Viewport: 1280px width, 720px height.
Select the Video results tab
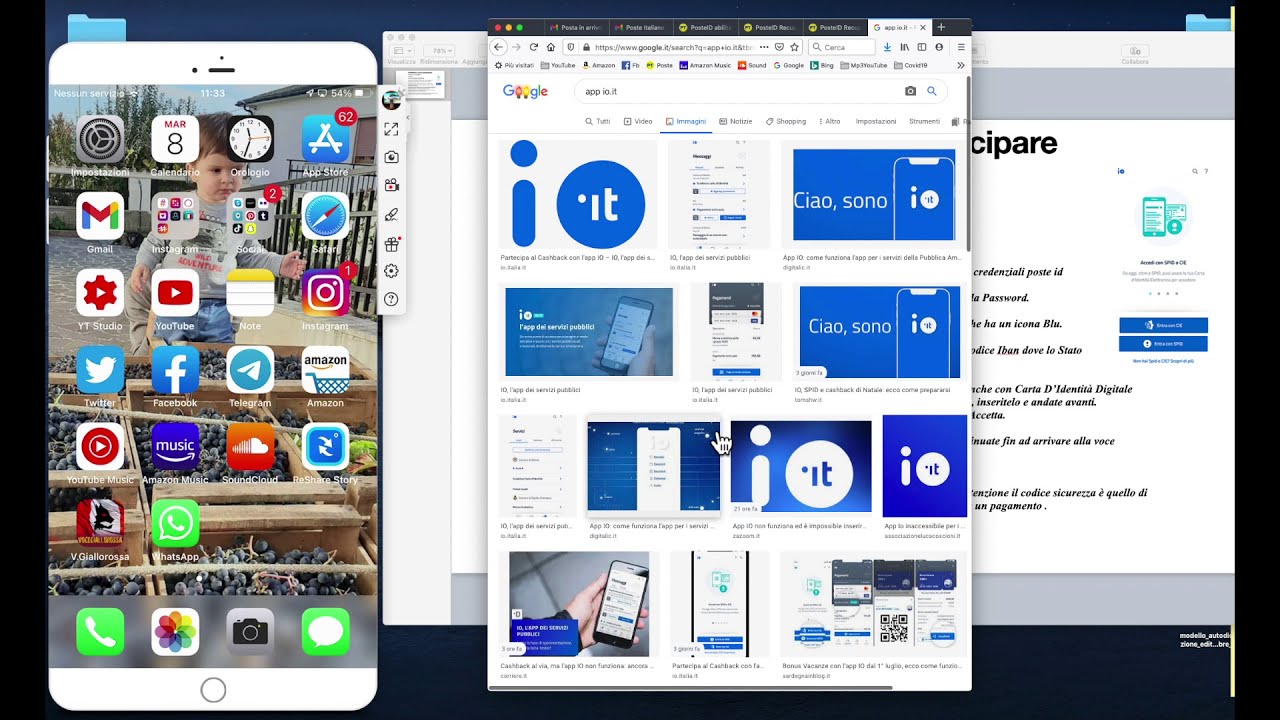tap(638, 121)
